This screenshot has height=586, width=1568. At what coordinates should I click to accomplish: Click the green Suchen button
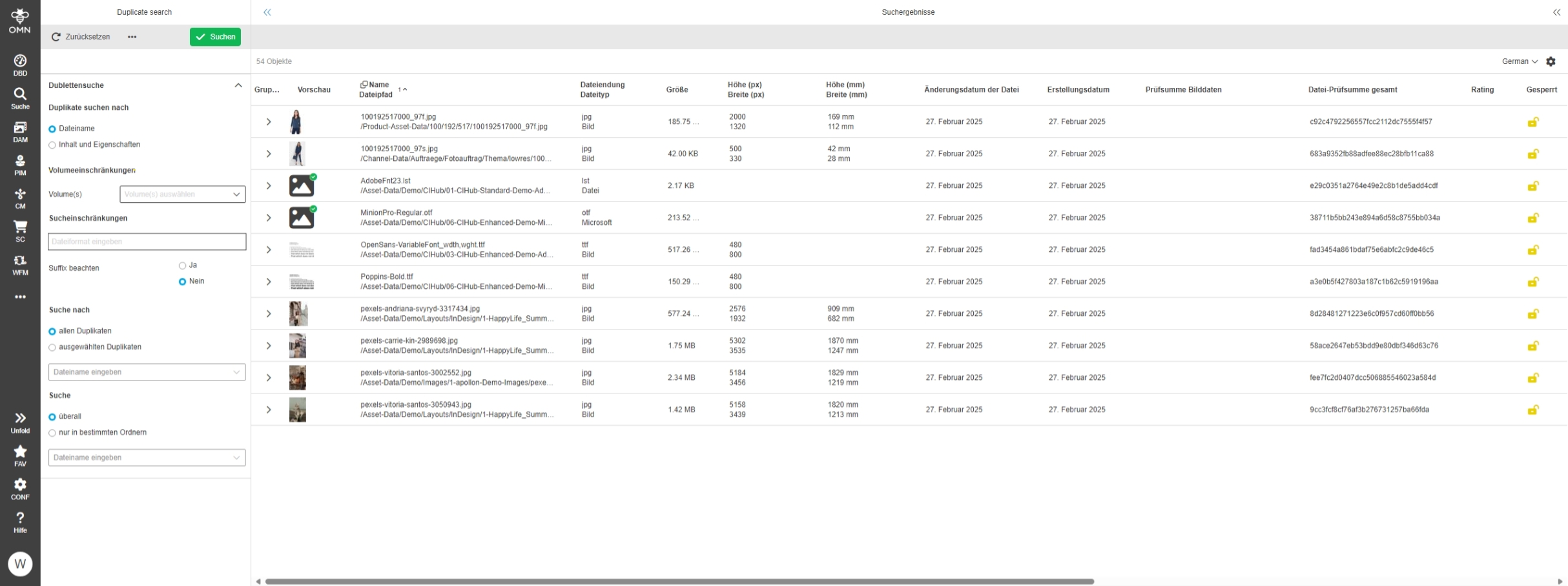coord(215,37)
